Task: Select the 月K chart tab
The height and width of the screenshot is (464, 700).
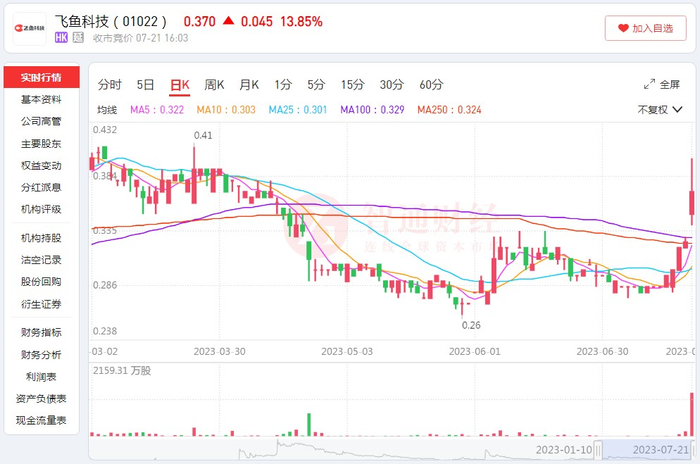Action: [x=249, y=84]
